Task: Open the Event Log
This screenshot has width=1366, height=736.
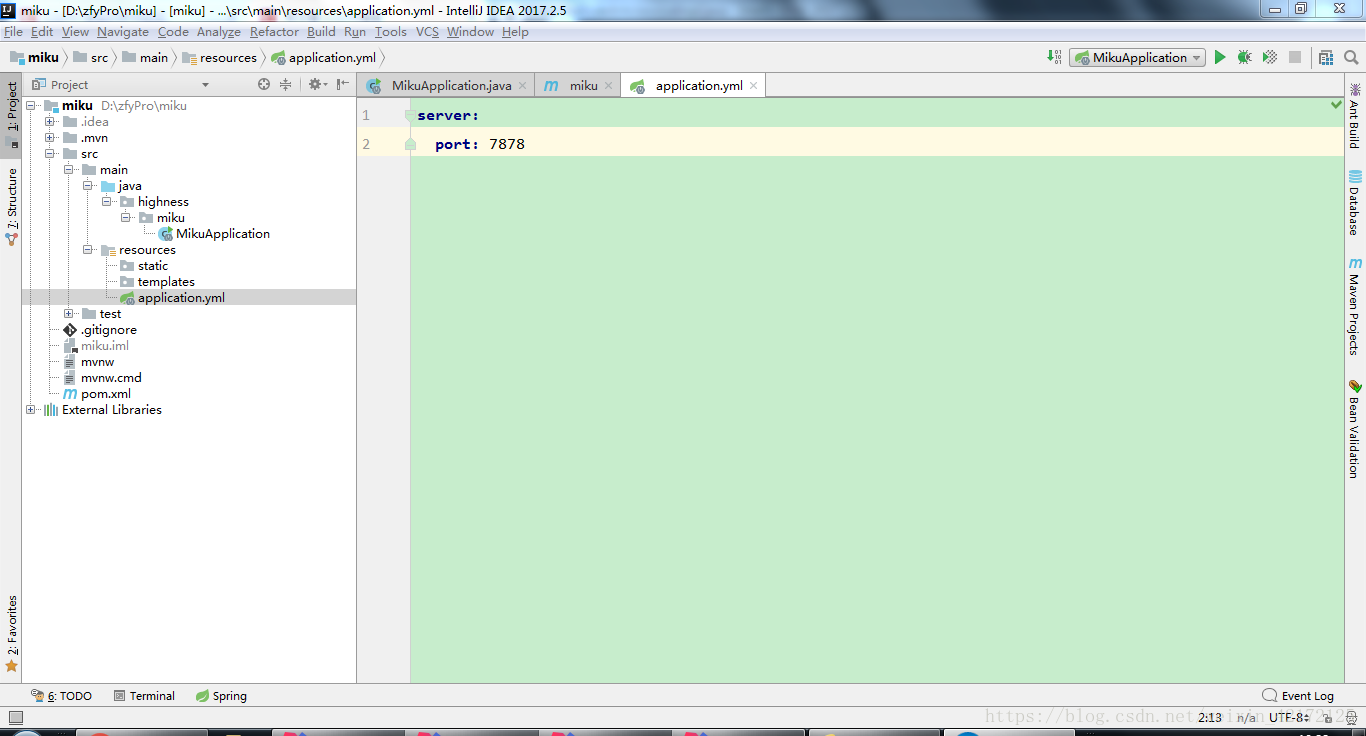Action: click(x=1298, y=696)
